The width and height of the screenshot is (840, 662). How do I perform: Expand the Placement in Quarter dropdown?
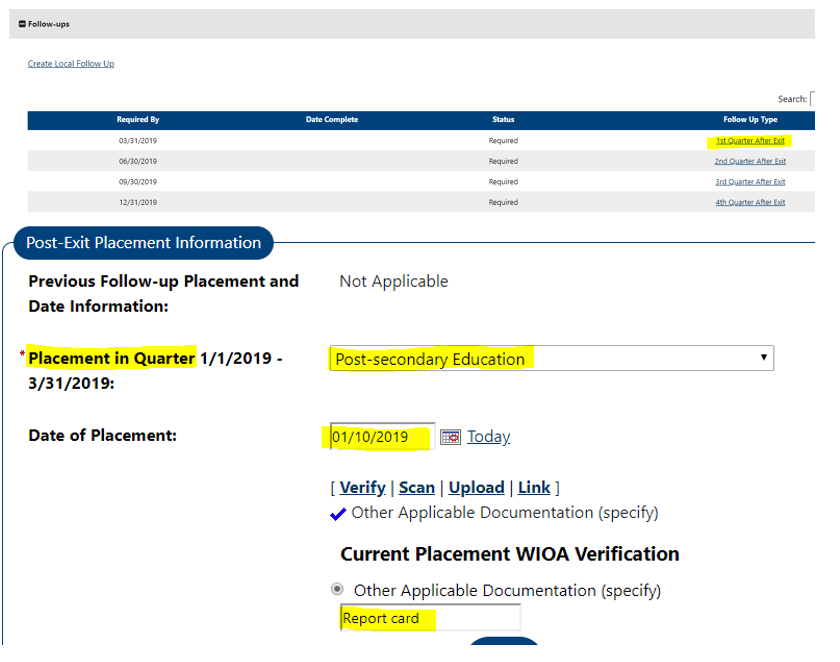551,359
